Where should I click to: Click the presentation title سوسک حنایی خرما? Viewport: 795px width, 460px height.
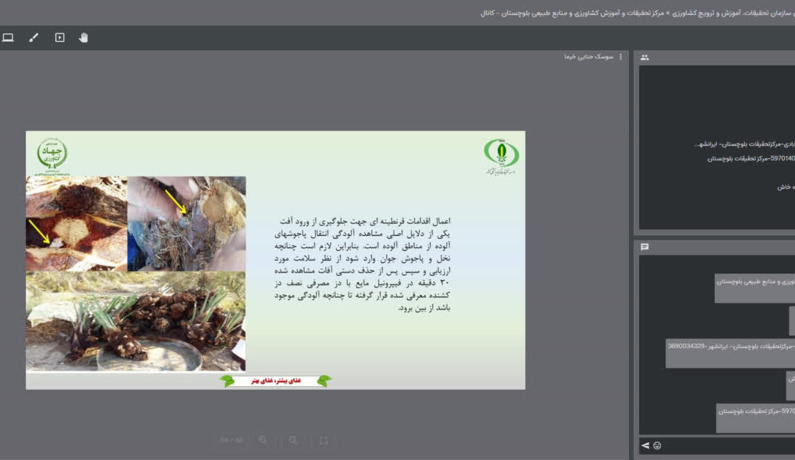point(589,57)
